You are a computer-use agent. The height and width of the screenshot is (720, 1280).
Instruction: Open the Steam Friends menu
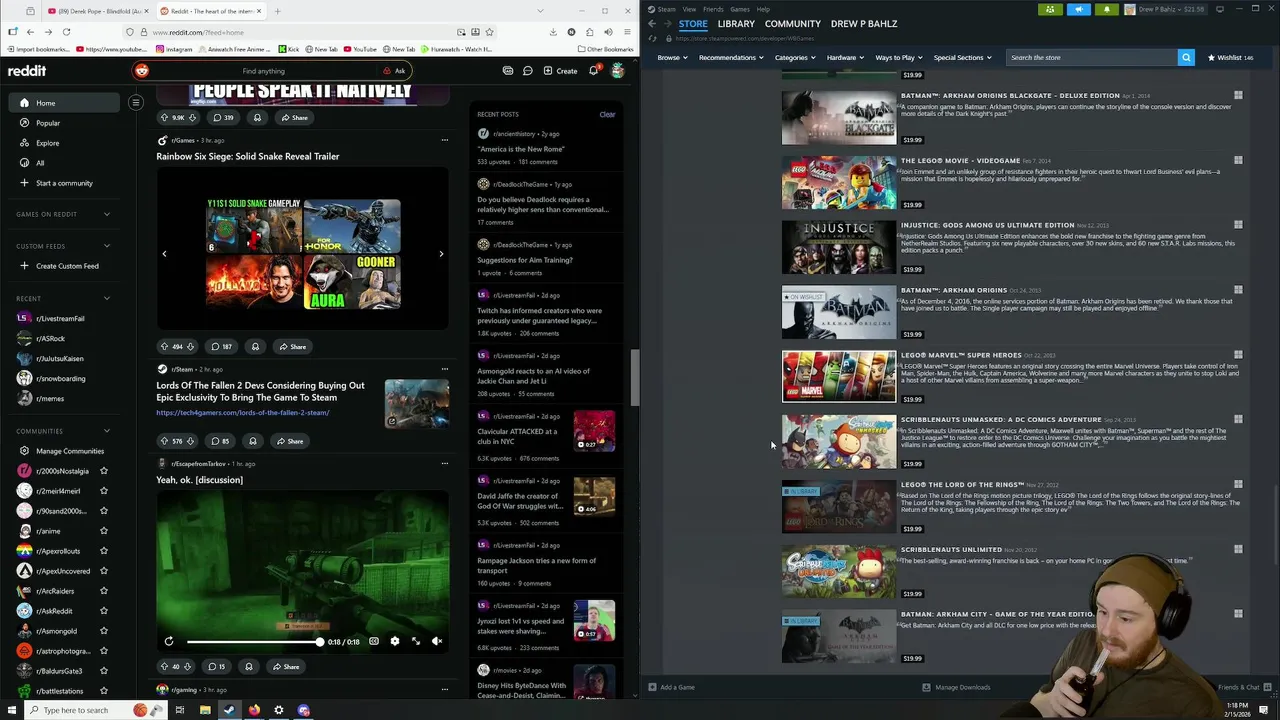[713, 9]
